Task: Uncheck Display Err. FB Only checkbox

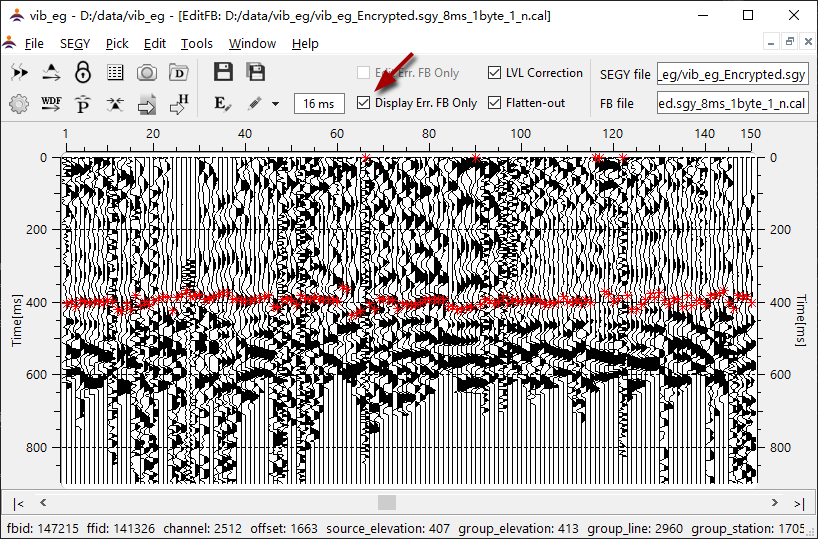Action: click(x=364, y=103)
